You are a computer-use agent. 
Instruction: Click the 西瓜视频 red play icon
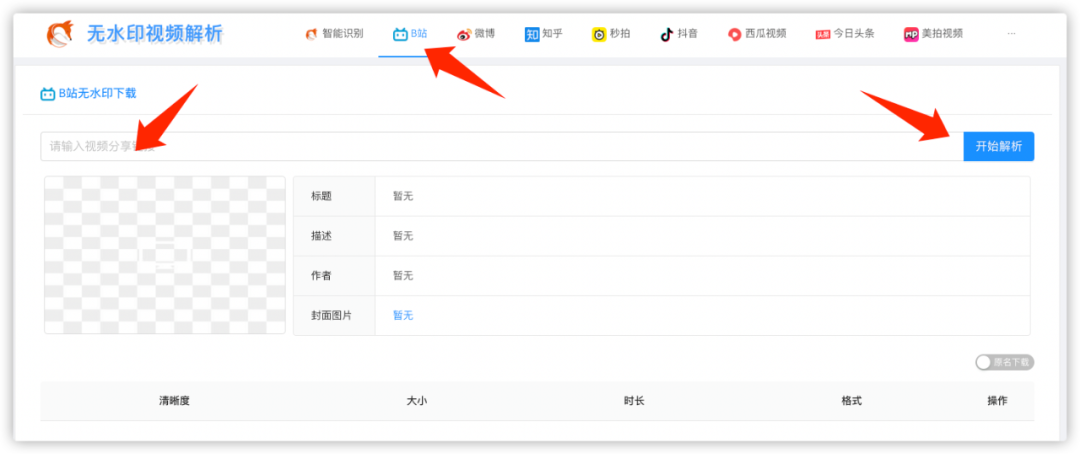pyautogui.click(x=735, y=34)
